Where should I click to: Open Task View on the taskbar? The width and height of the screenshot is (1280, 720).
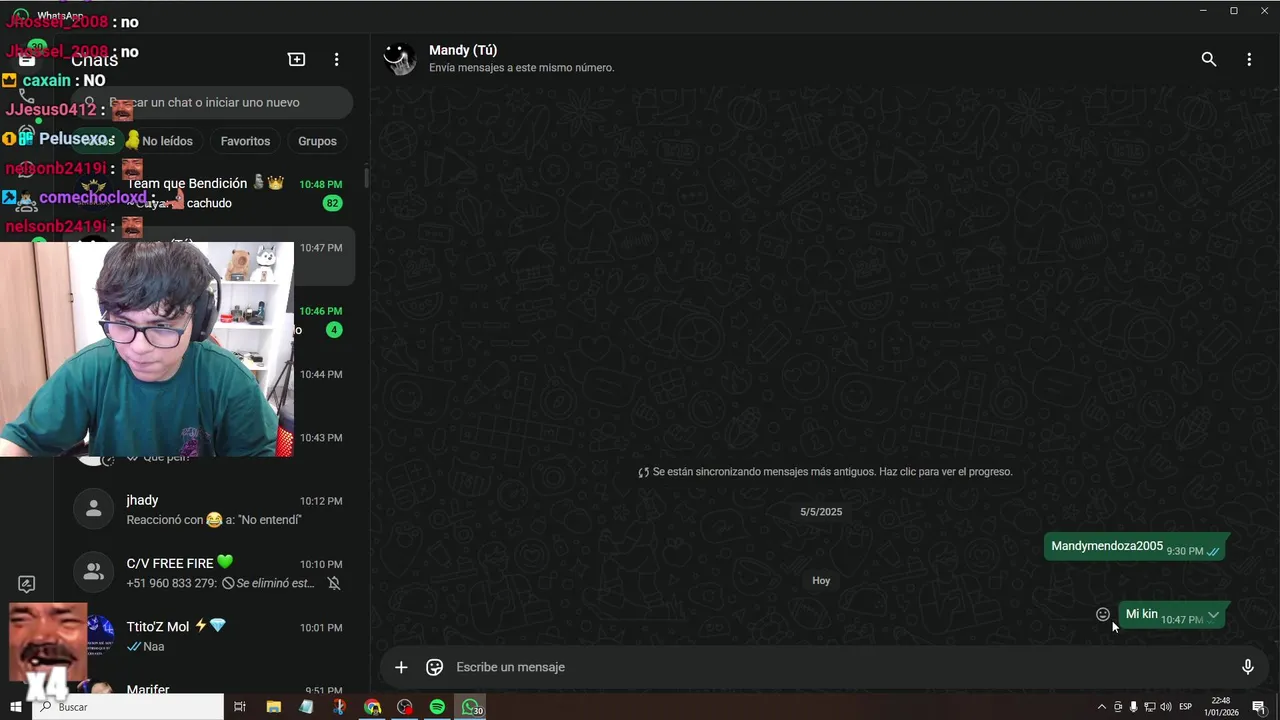tap(240, 707)
